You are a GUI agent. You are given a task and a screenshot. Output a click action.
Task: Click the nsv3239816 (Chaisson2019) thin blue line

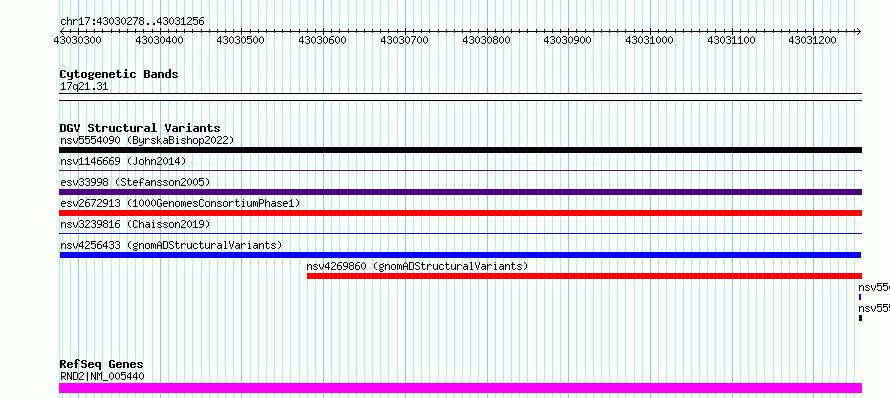(460, 233)
